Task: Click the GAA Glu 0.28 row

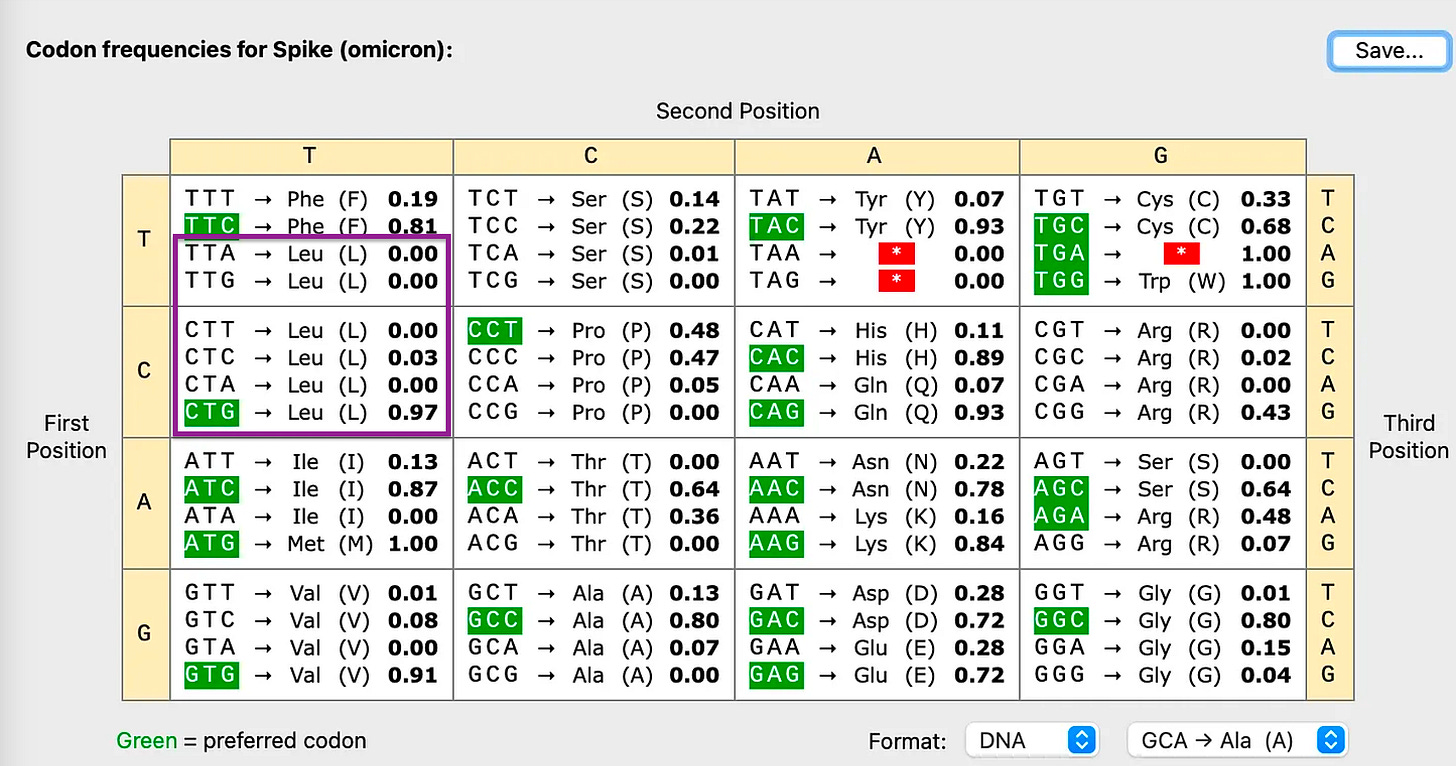Action: pyautogui.click(x=877, y=648)
